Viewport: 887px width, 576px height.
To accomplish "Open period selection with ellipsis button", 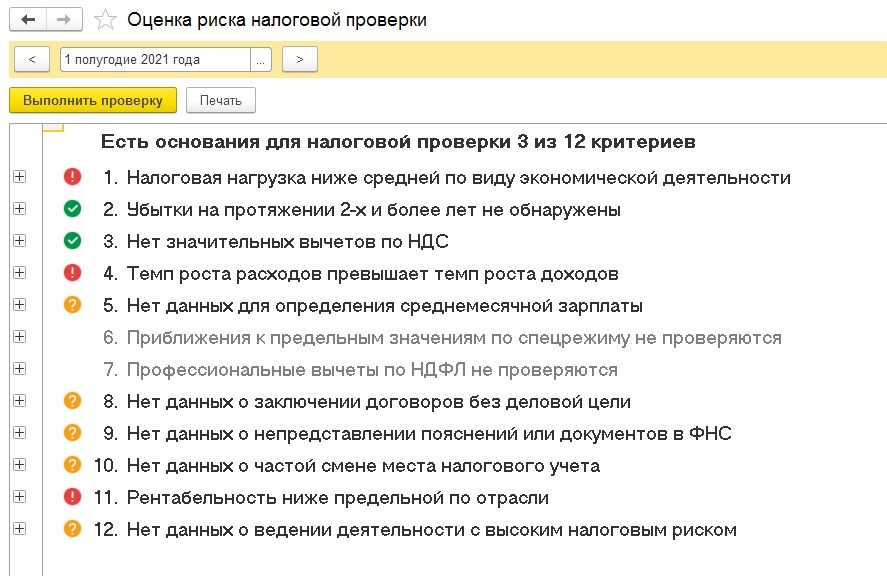I will coord(261,59).
